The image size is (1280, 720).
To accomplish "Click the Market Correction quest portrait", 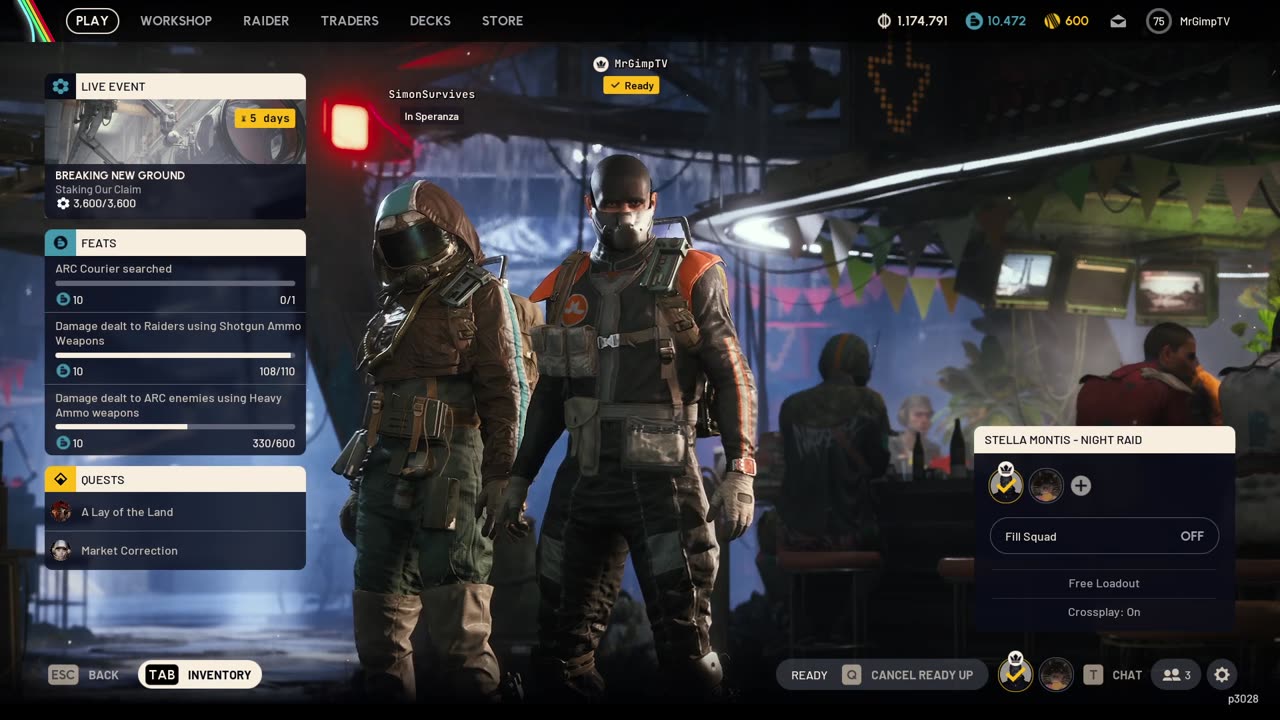I will (x=61, y=551).
